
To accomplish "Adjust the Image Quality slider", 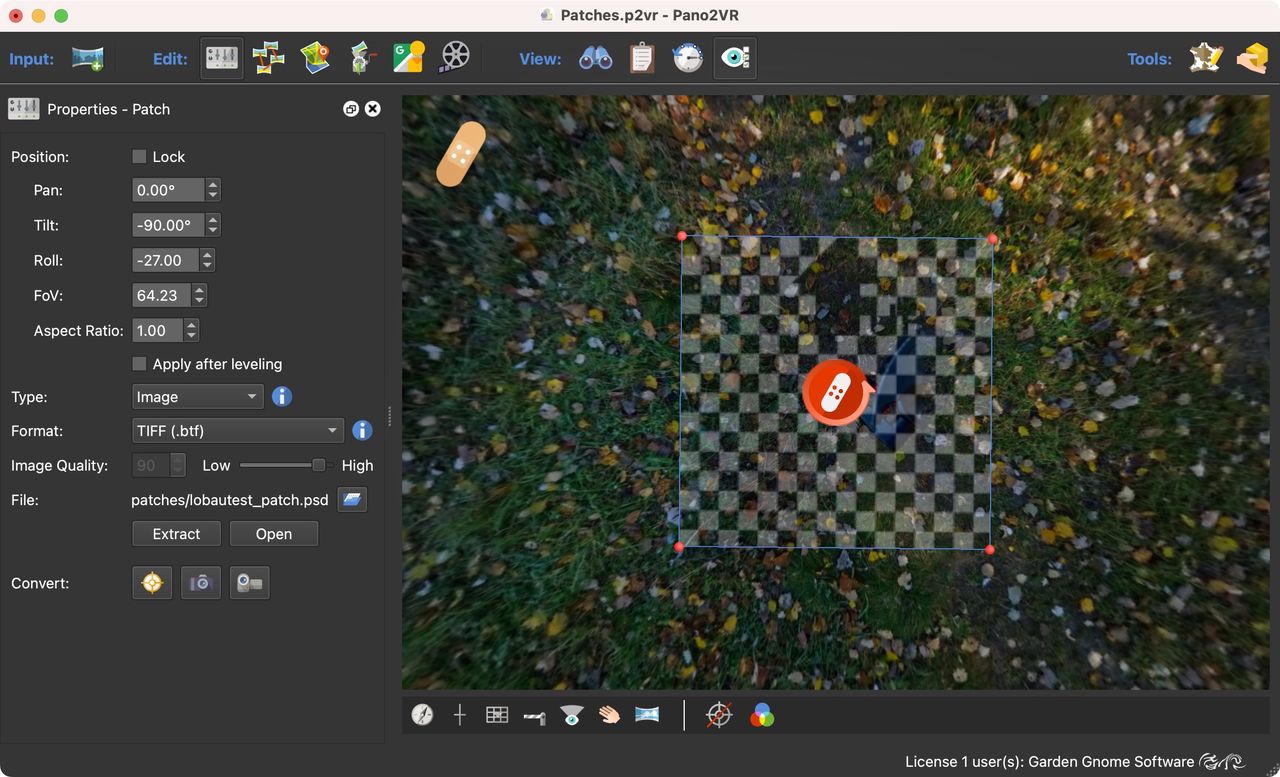I will click(318, 465).
